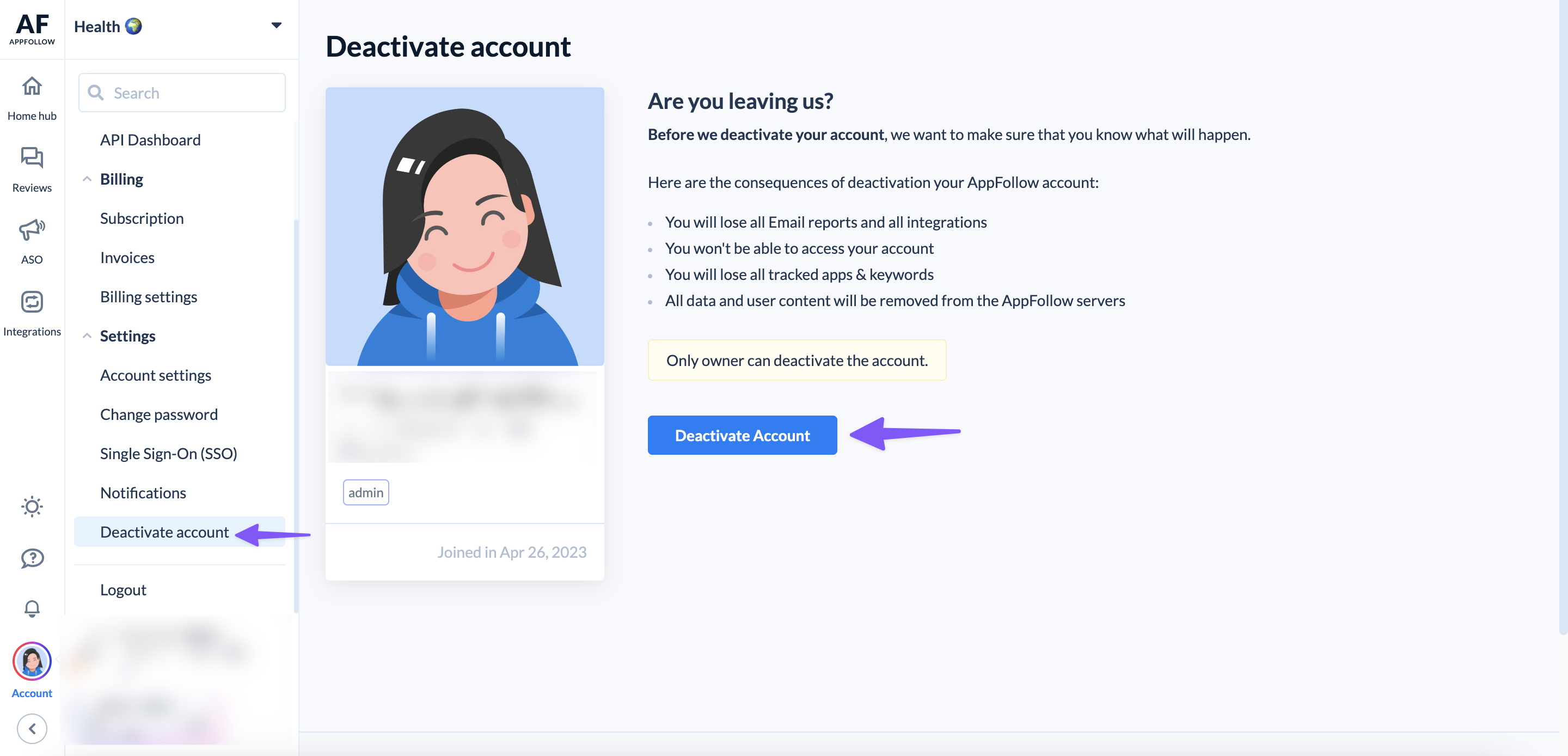Click the Logout link
The height and width of the screenshot is (756, 1568).
point(123,590)
